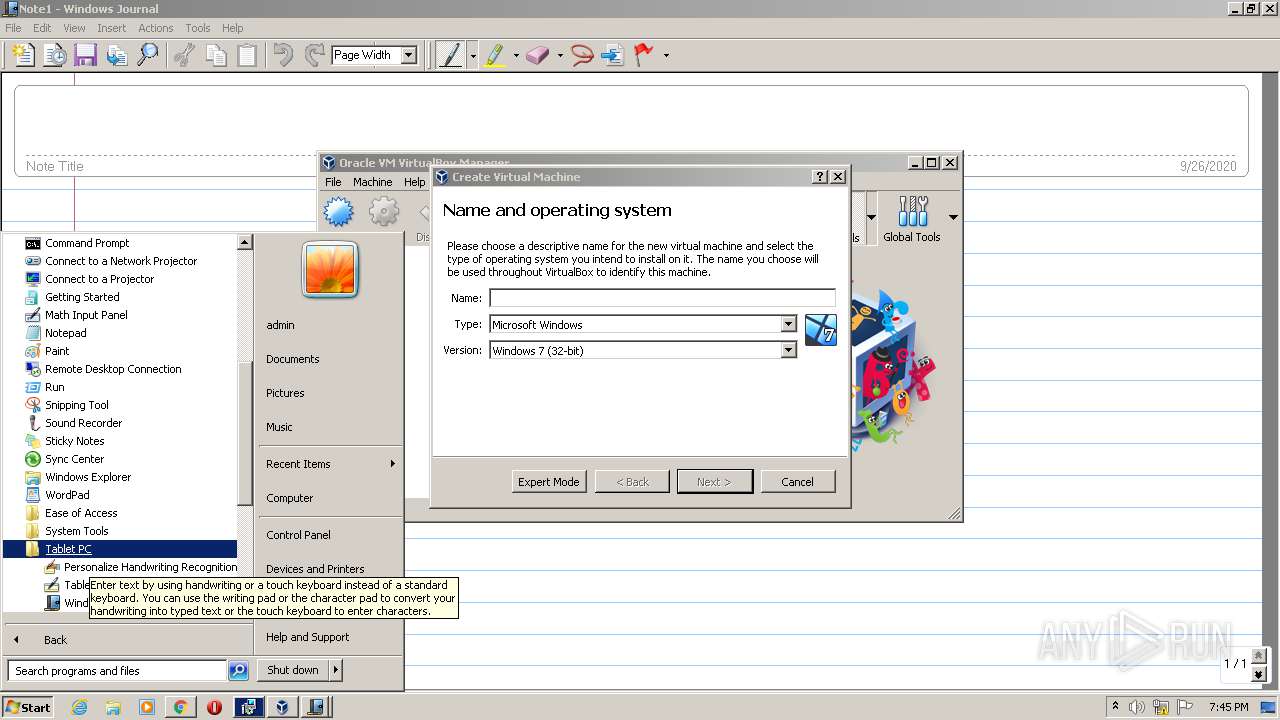Image resolution: width=1280 pixels, height=720 pixels.
Task: Open the Insert menu in Windows Journal
Action: coord(111,28)
